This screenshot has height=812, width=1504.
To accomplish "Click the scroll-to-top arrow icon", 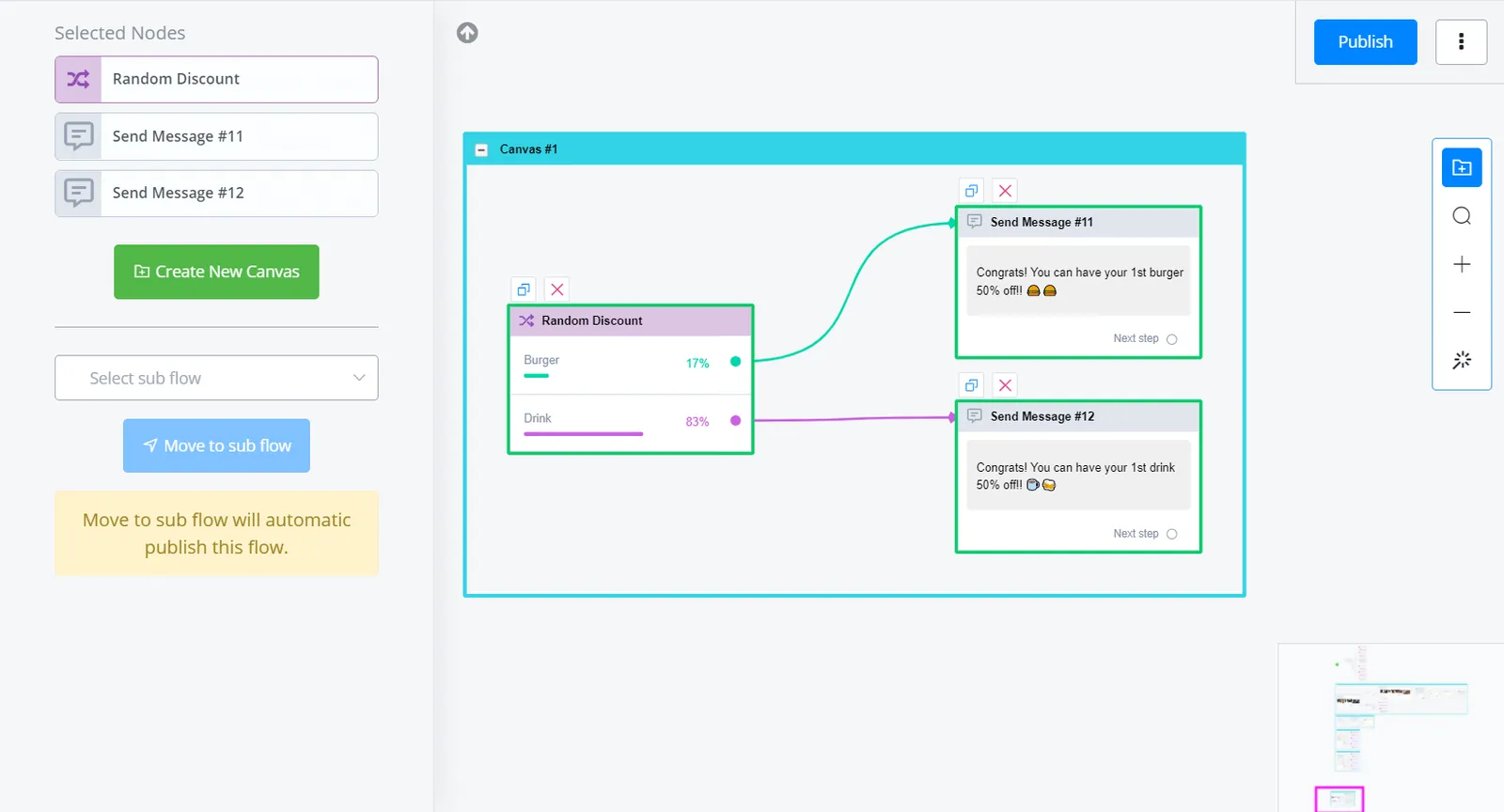I will click(467, 33).
